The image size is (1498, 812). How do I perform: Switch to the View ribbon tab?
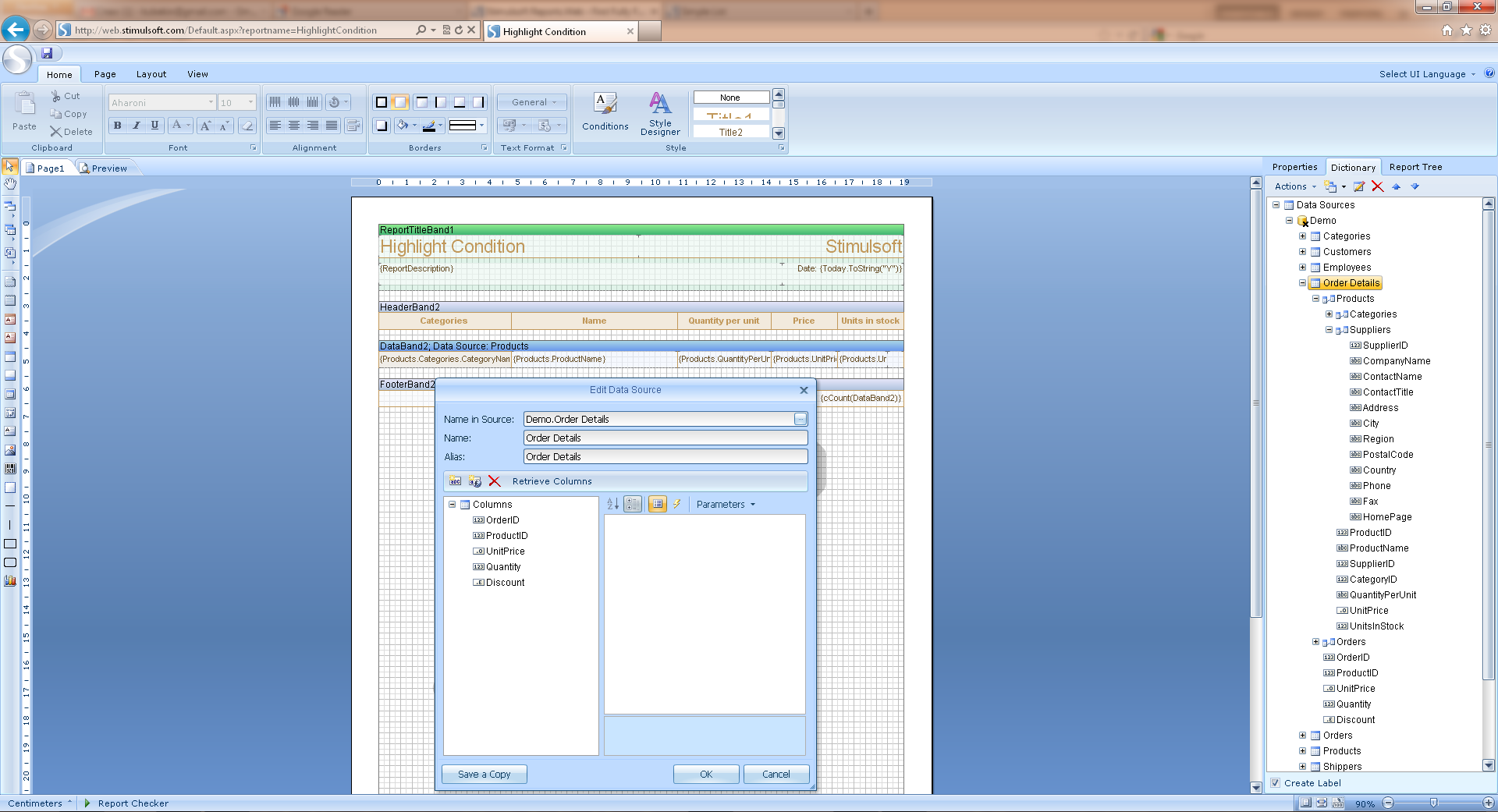click(x=197, y=74)
